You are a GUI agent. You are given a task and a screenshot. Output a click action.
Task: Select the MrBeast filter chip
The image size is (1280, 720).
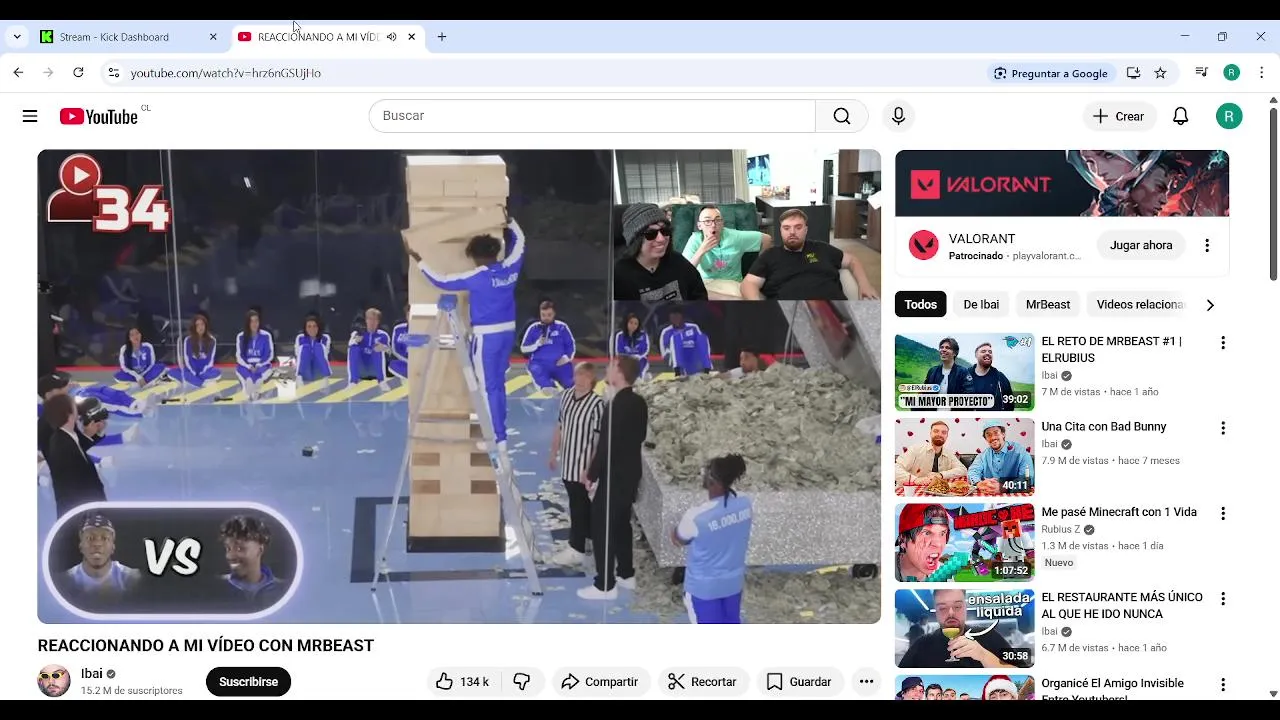[1048, 305]
